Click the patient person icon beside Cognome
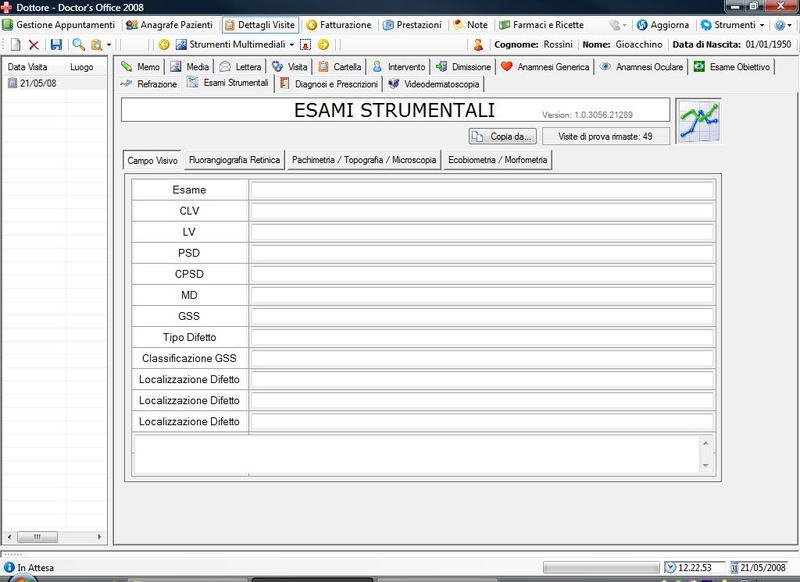 coord(478,45)
